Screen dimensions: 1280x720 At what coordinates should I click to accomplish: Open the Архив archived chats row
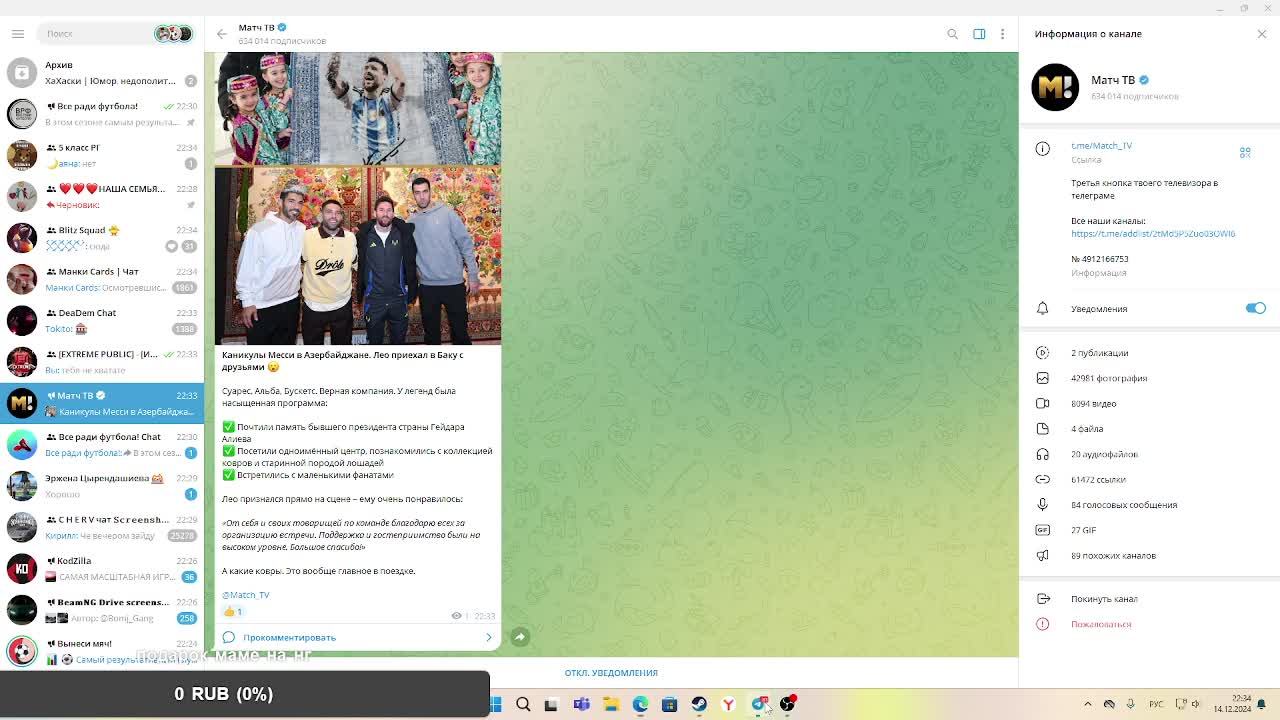(102, 72)
